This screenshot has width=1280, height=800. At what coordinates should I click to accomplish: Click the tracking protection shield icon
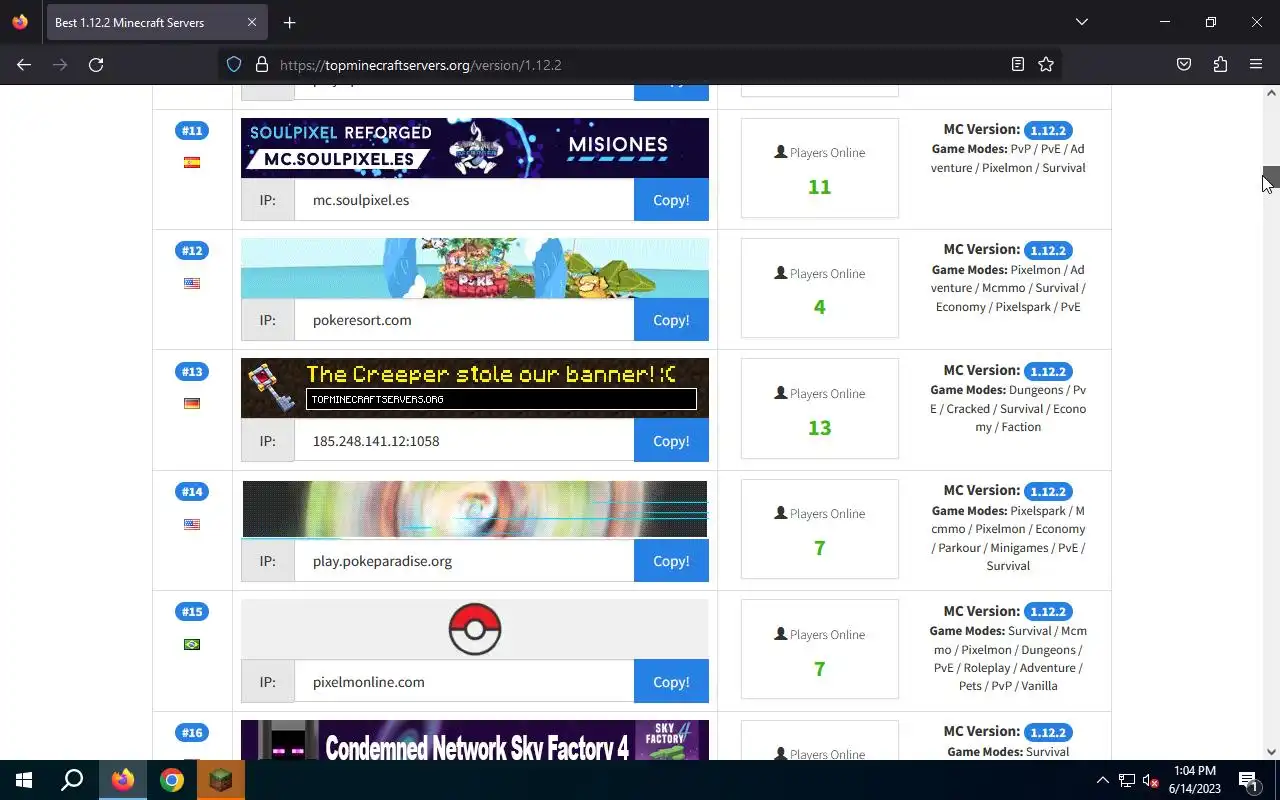click(x=234, y=64)
